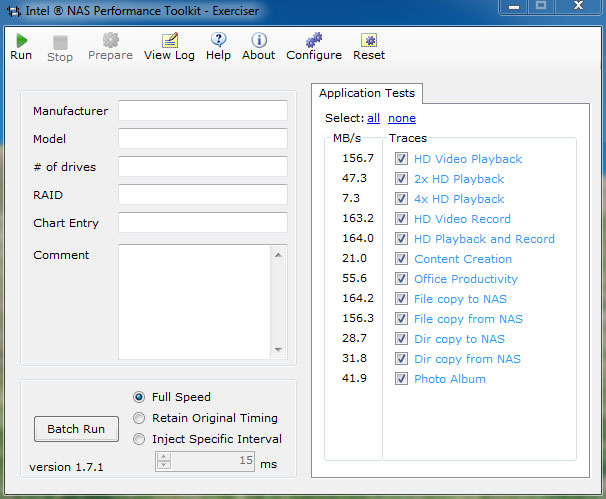The height and width of the screenshot is (499, 606).
Task: Choose Inject Specific Interval radio button
Action: point(140,439)
